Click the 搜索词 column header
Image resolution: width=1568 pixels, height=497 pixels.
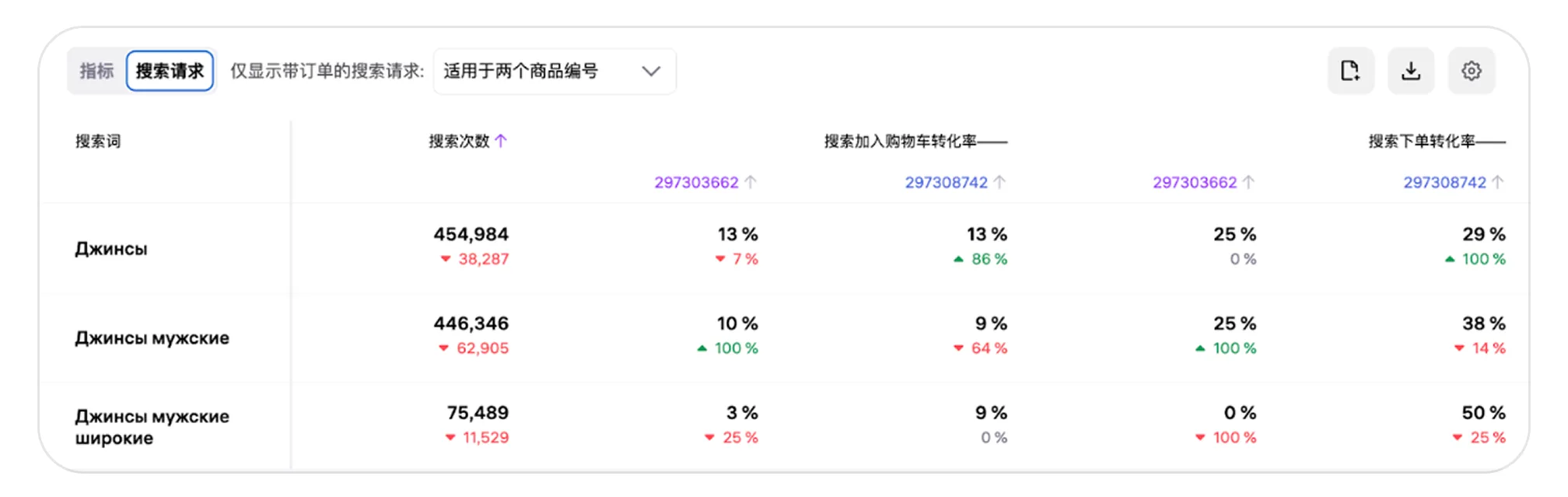tap(98, 141)
